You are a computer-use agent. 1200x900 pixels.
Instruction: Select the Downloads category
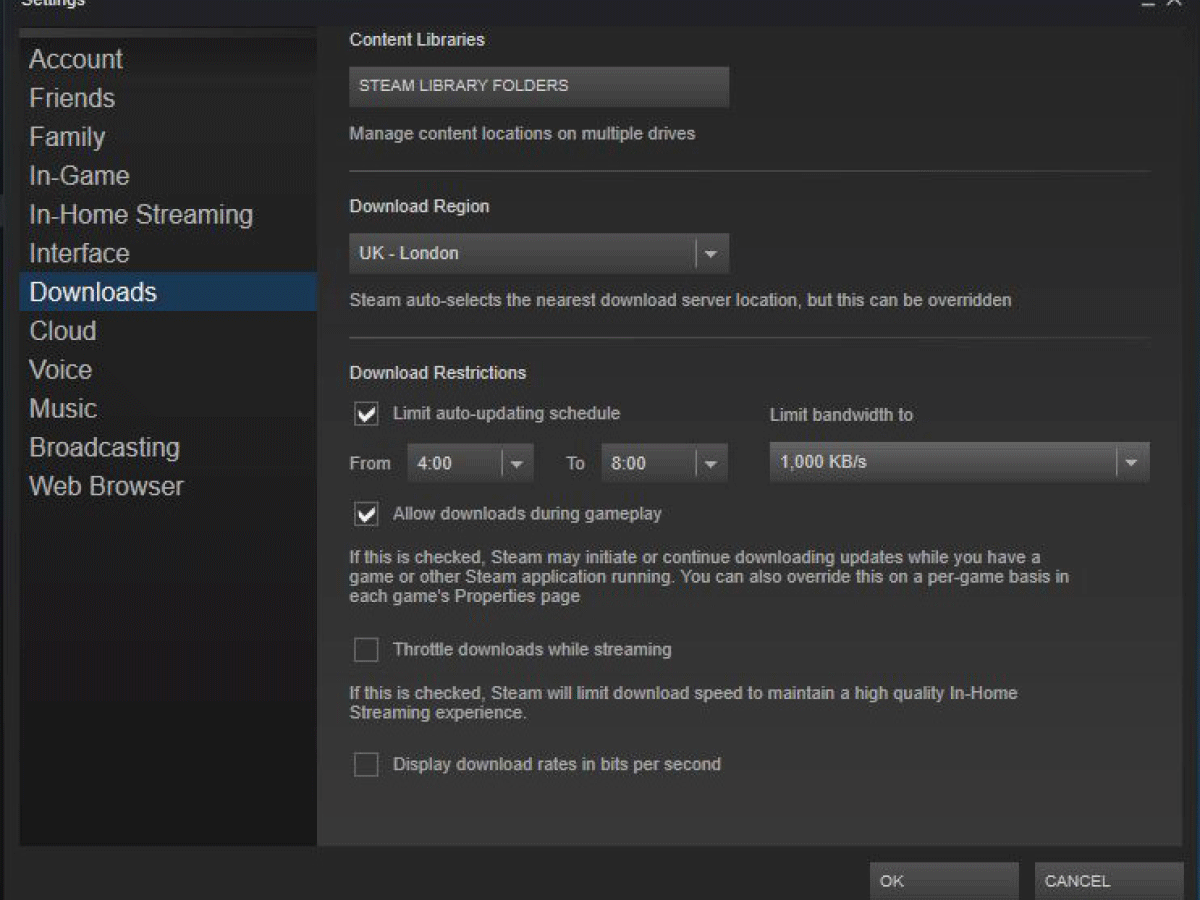[x=168, y=292]
